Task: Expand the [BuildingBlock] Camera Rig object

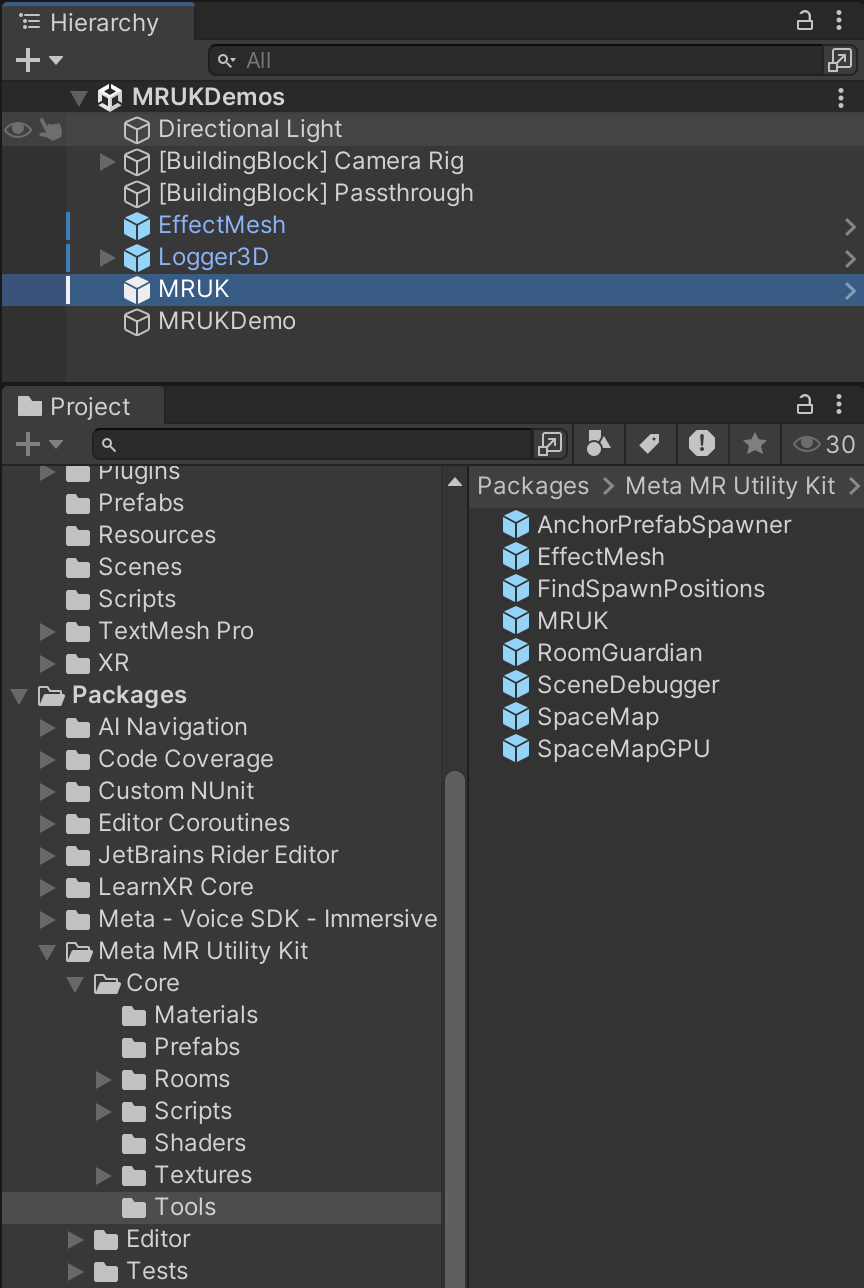Action: (x=107, y=161)
